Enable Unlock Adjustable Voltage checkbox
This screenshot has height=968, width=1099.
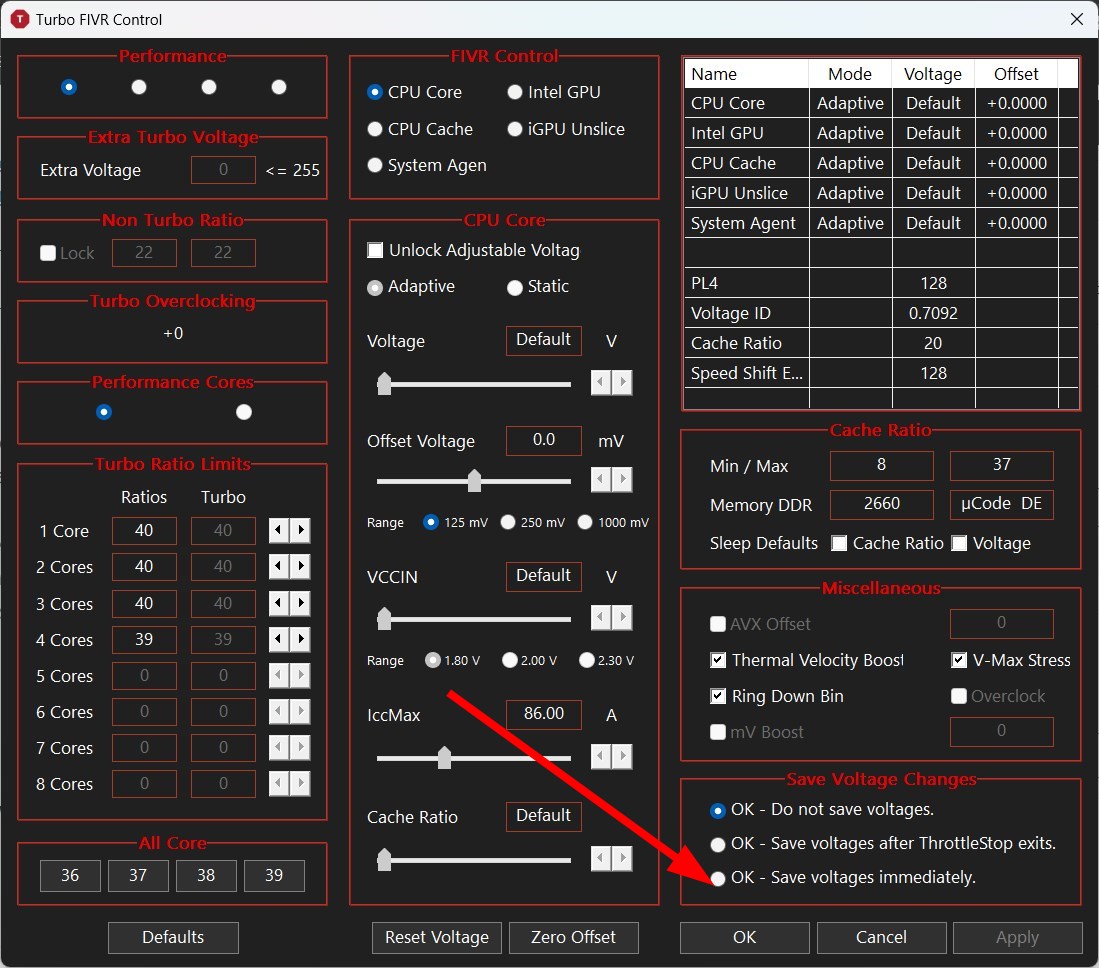[376, 250]
